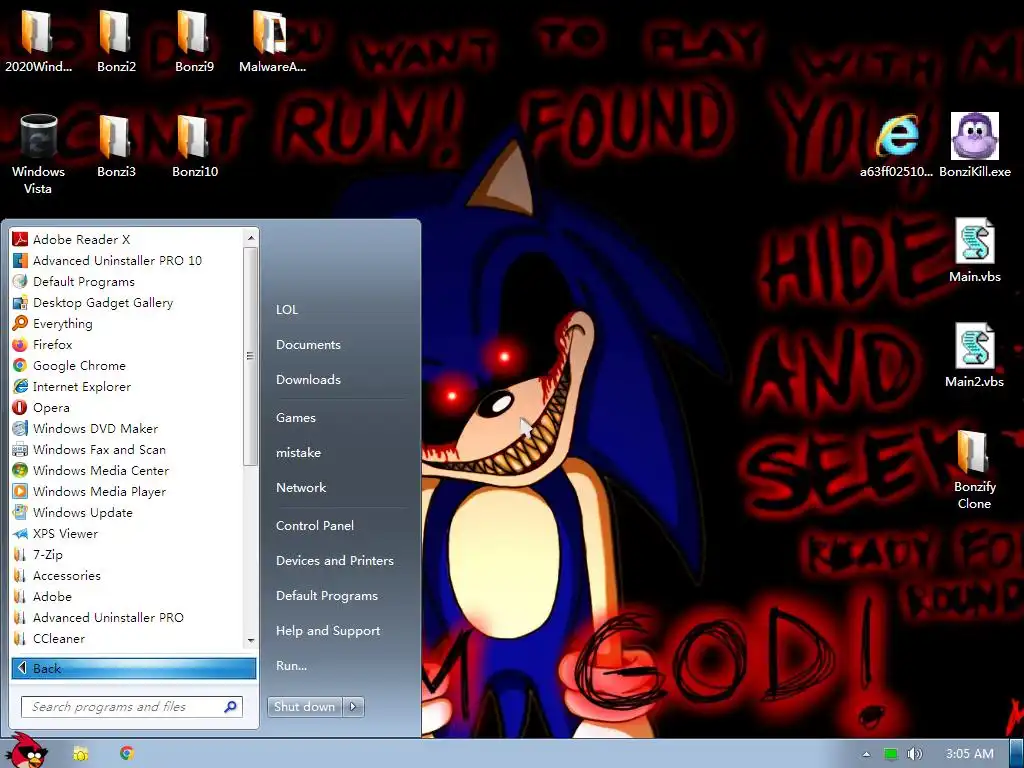Image resolution: width=1024 pixels, height=768 pixels.
Task: Launch Google Chrome from programs list
Action: pos(128,366)
